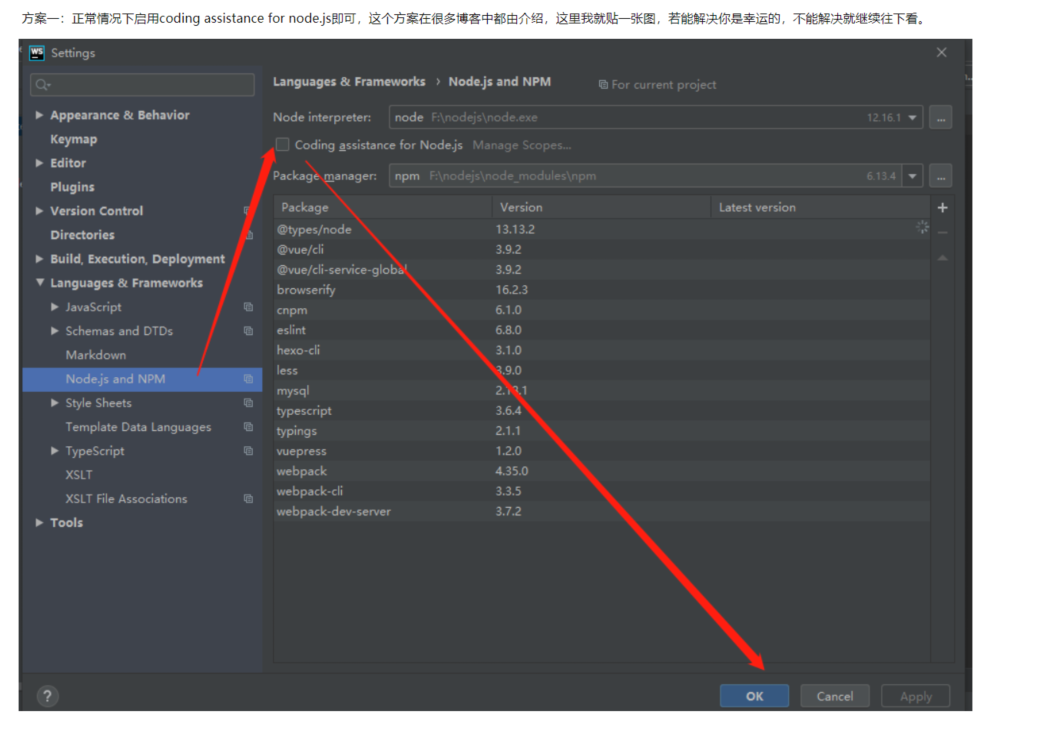Click the project-scope icon beside TypeScript
Image resolution: width=1039 pixels, height=730 pixels.
point(248,450)
